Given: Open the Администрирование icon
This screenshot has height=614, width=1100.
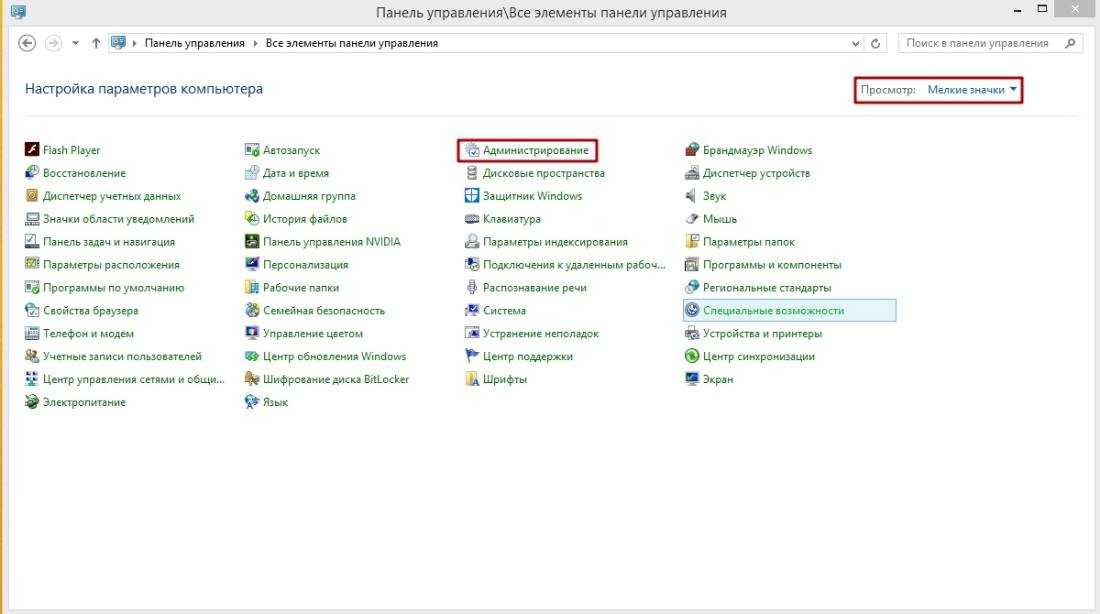Looking at the screenshot, I should (x=472, y=150).
